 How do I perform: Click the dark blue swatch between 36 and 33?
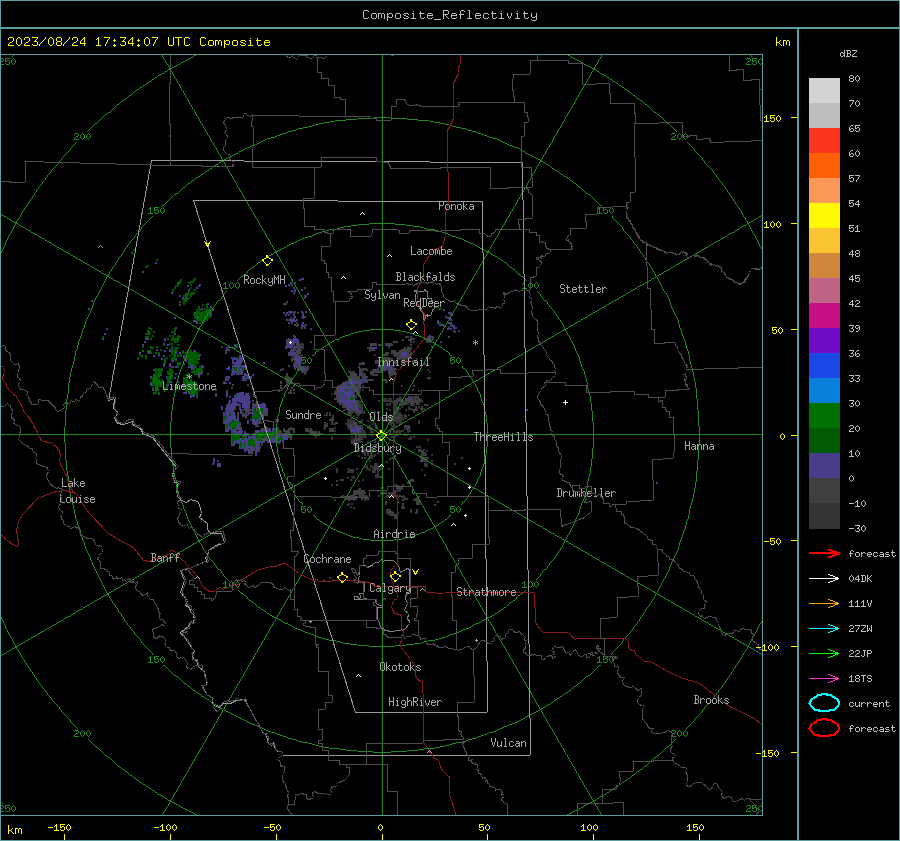pos(824,366)
